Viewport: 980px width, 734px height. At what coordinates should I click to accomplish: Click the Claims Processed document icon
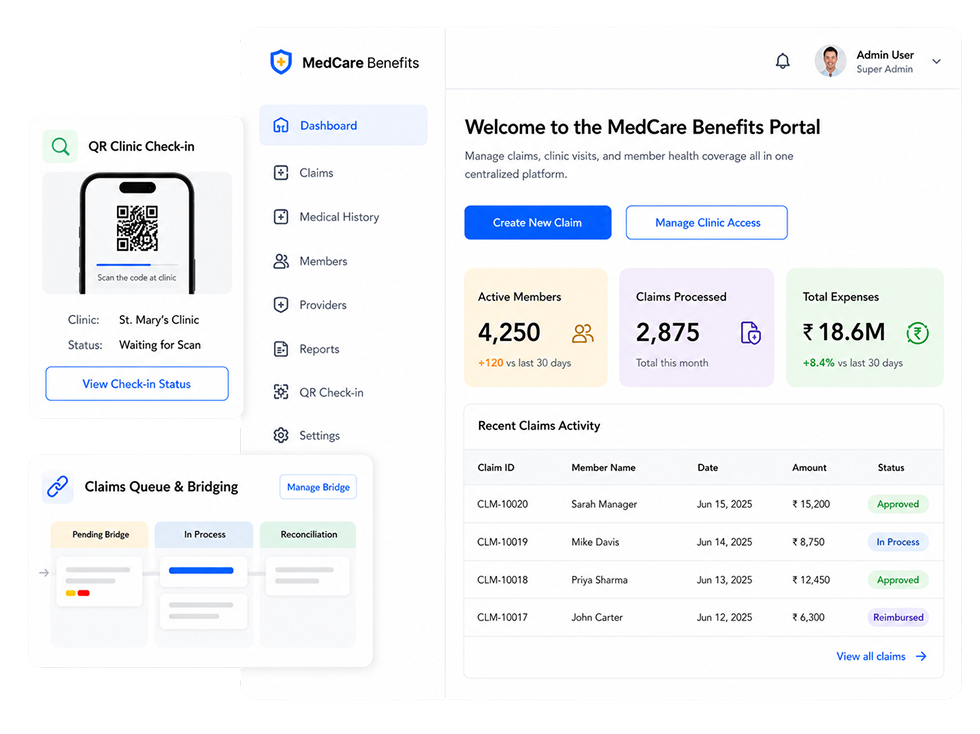751,333
